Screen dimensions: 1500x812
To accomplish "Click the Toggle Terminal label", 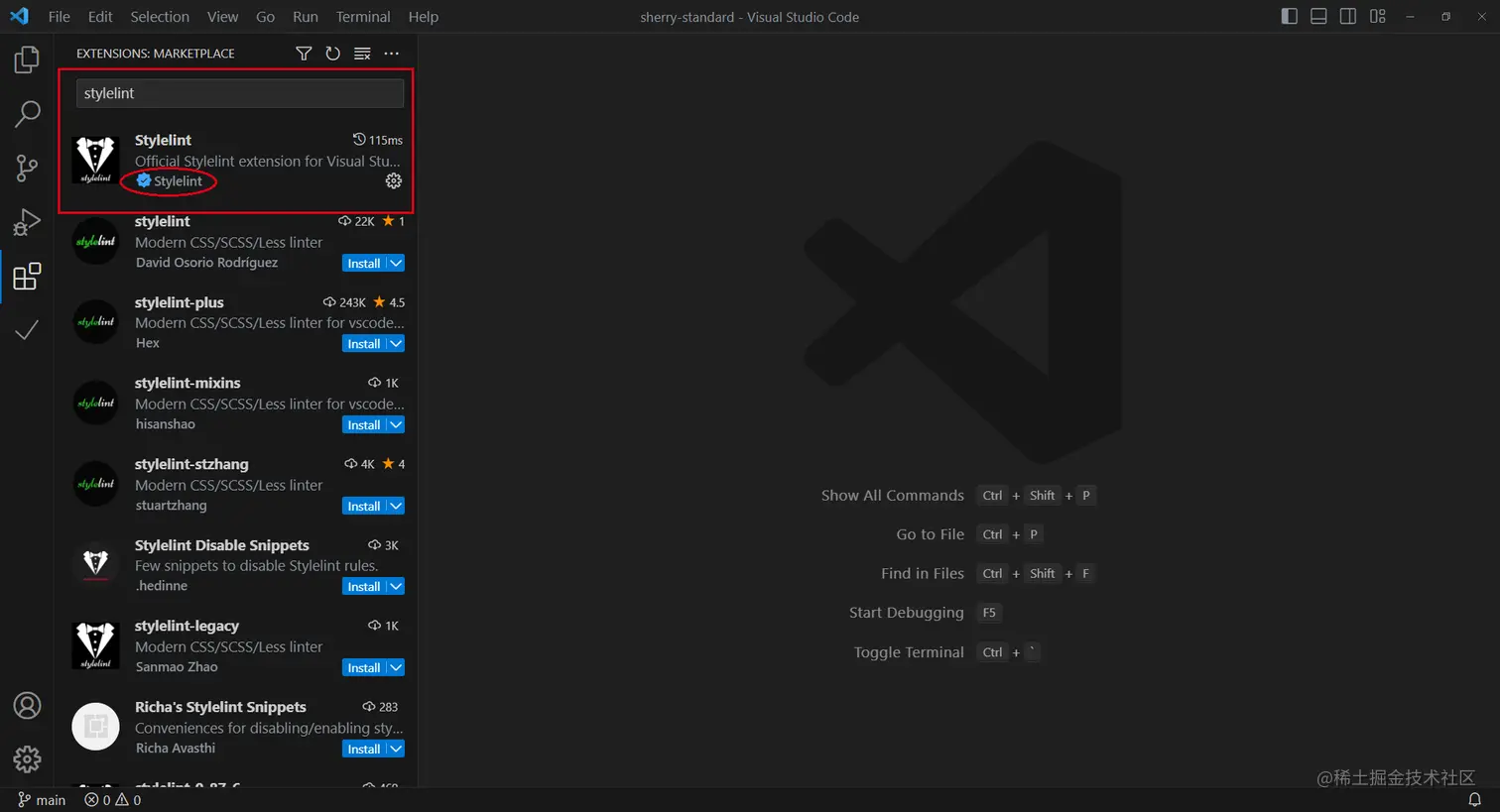I will [x=909, y=652].
